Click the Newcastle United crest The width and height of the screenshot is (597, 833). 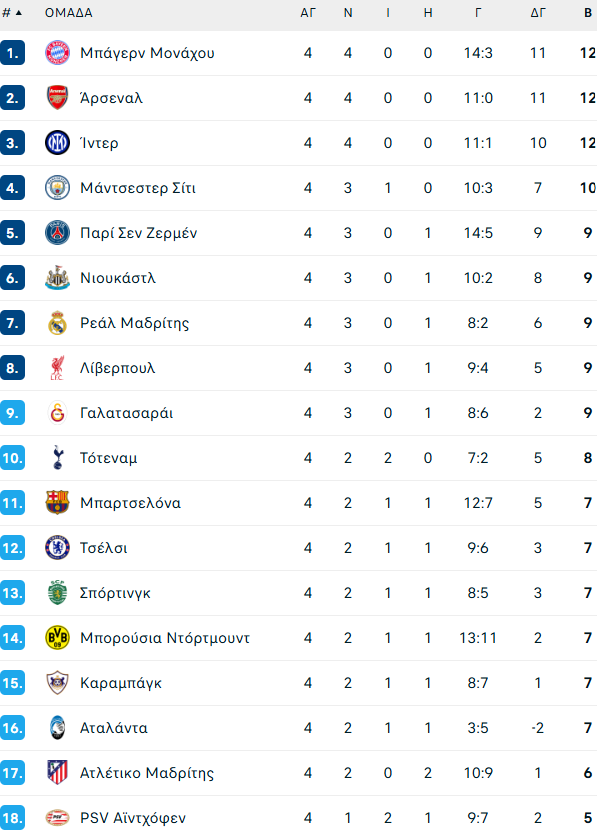click(x=57, y=278)
